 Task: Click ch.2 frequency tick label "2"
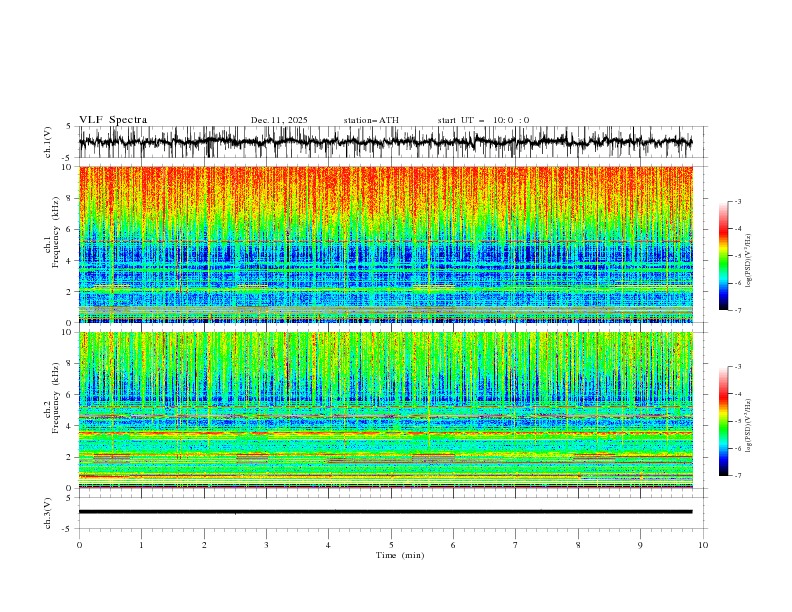coord(70,457)
